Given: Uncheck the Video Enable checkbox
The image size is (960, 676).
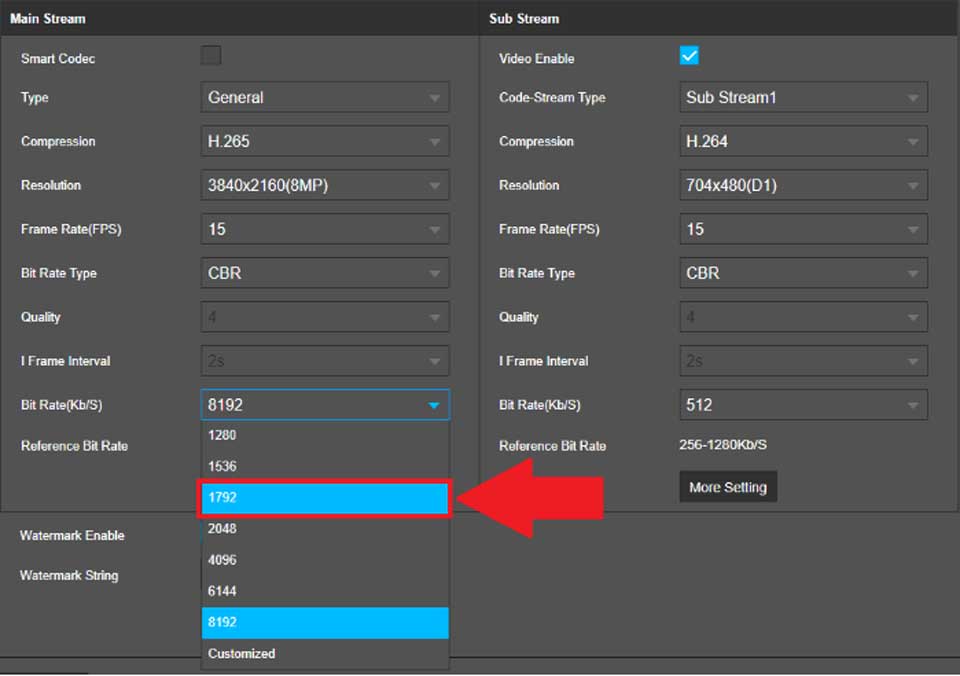Looking at the screenshot, I should click(x=689, y=56).
